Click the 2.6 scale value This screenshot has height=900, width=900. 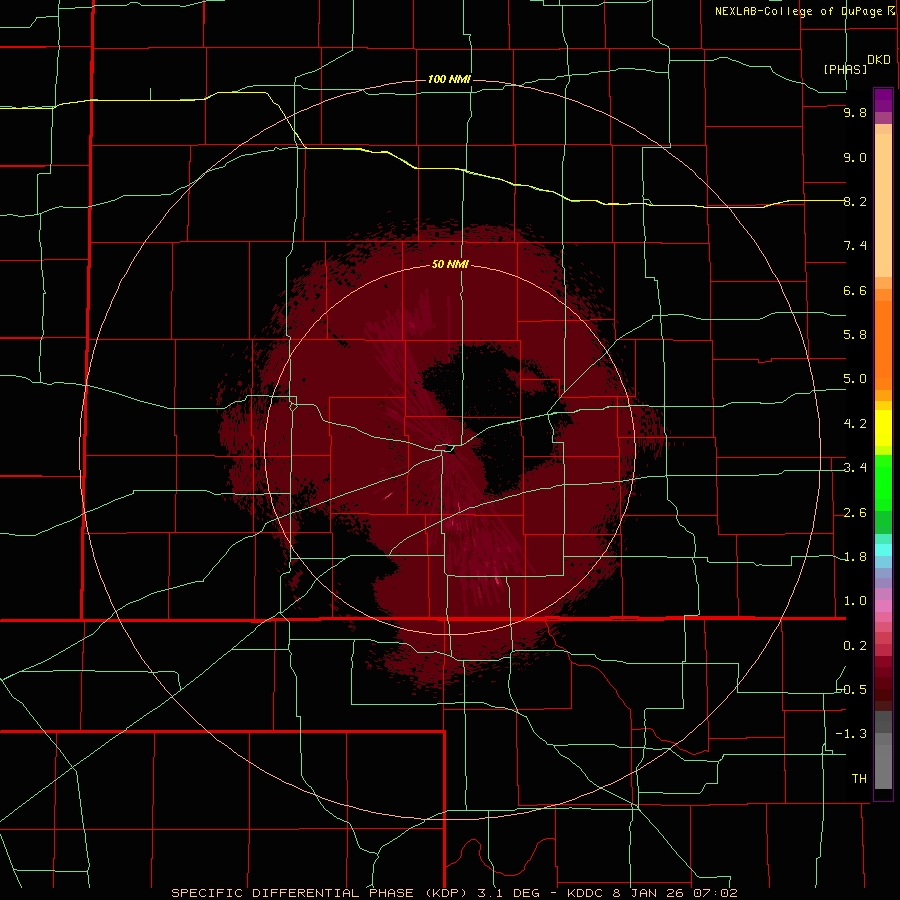coord(855,513)
